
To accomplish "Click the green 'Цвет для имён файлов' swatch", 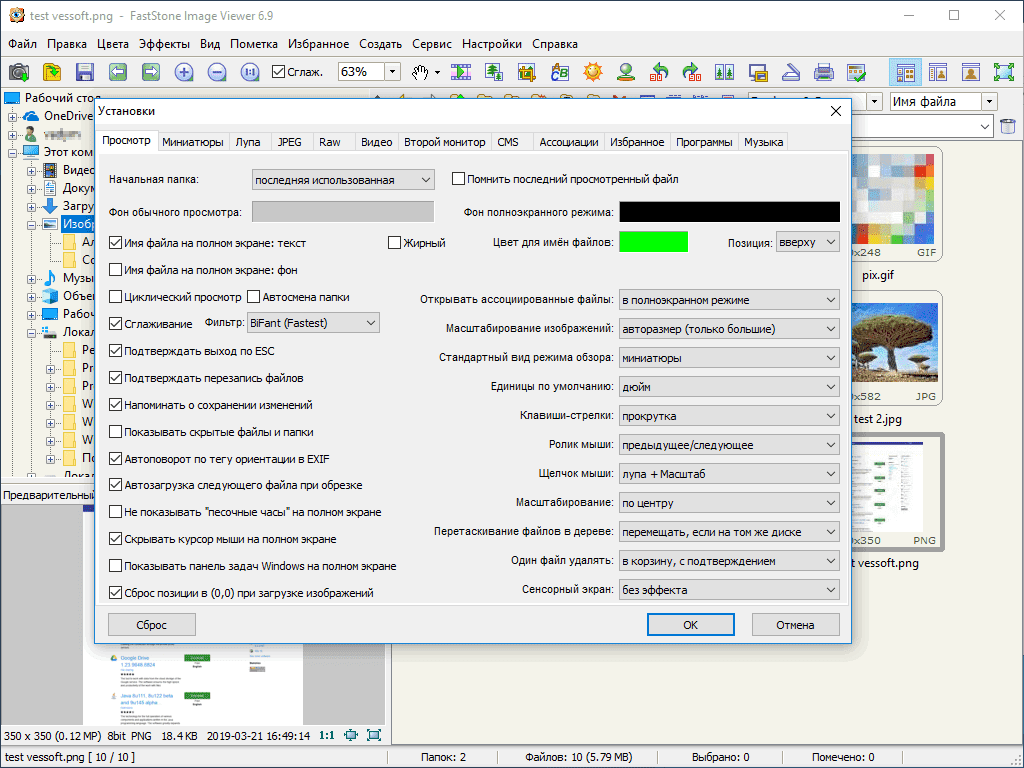I will (654, 242).
